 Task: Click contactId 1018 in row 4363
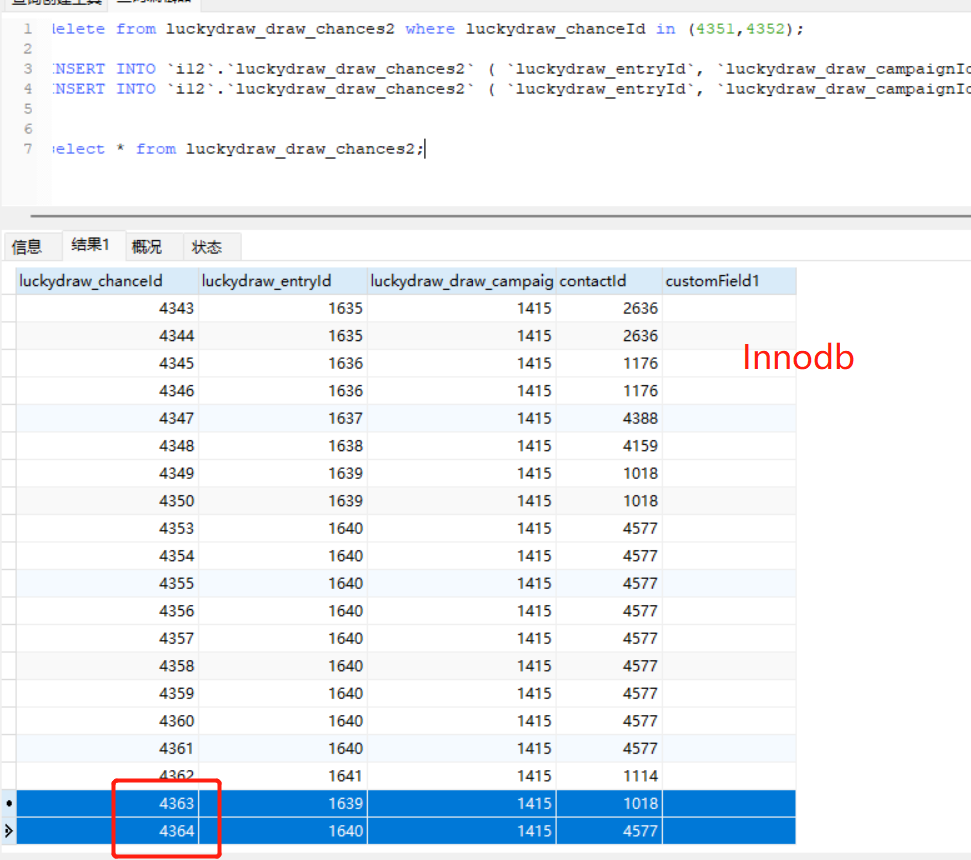coord(609,804)
